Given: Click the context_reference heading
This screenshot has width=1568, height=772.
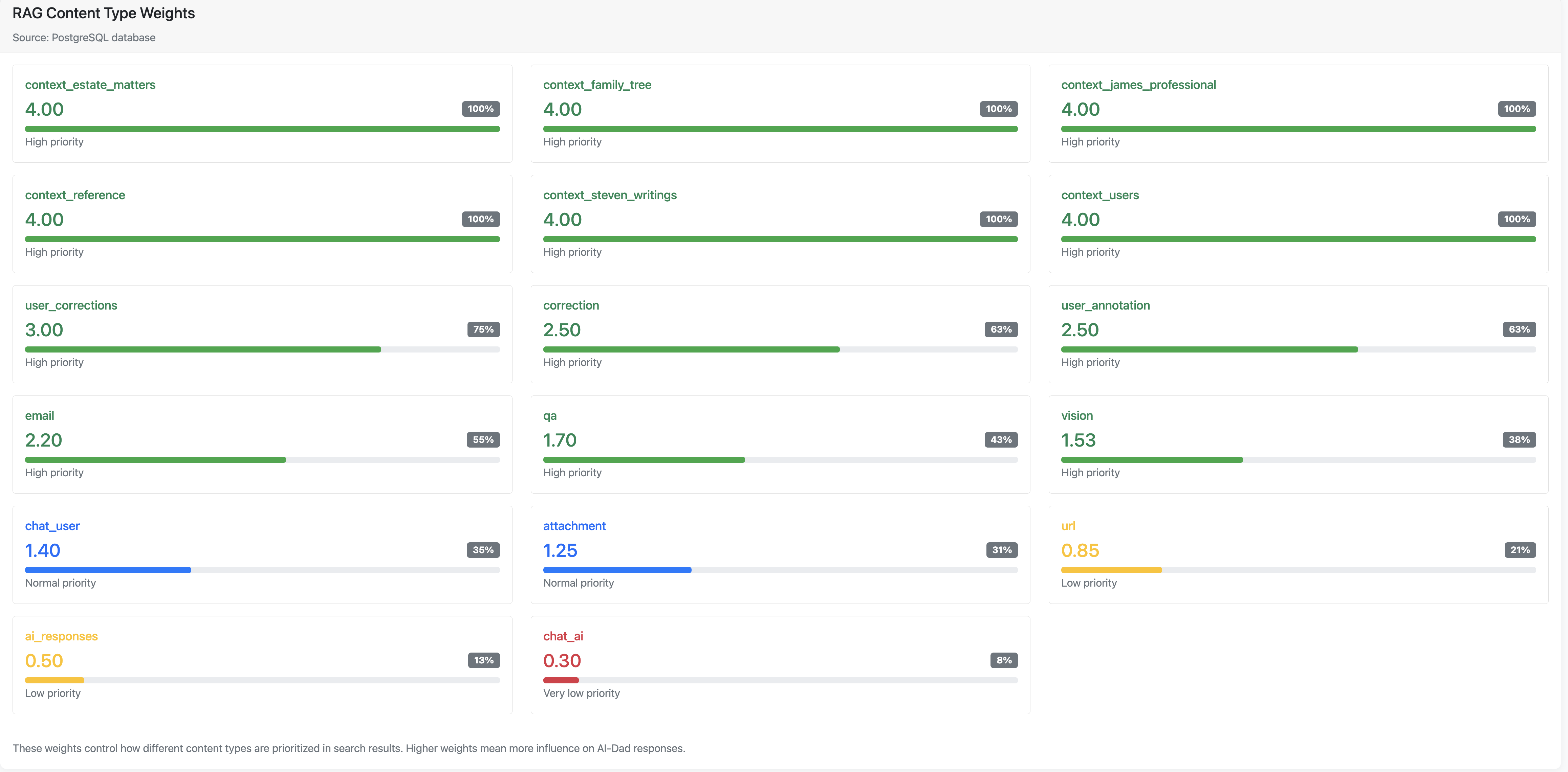Looking at the screenshot, I should pyautogui.click(x=75, y=195).
